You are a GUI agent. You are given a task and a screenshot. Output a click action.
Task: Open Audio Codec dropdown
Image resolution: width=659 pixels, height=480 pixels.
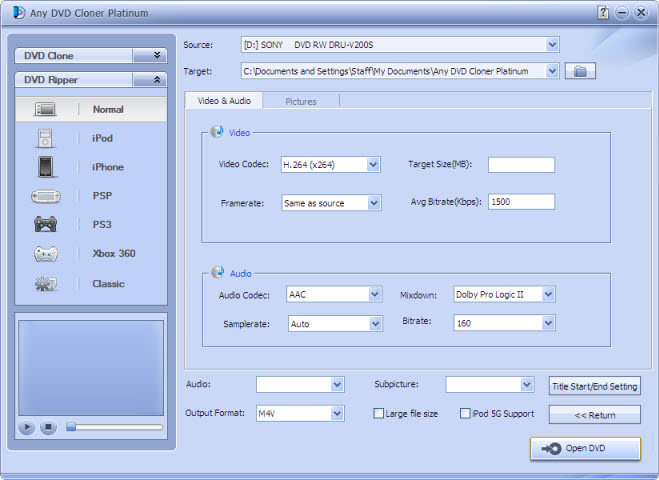pyautogui.click(x=375, y=295)
